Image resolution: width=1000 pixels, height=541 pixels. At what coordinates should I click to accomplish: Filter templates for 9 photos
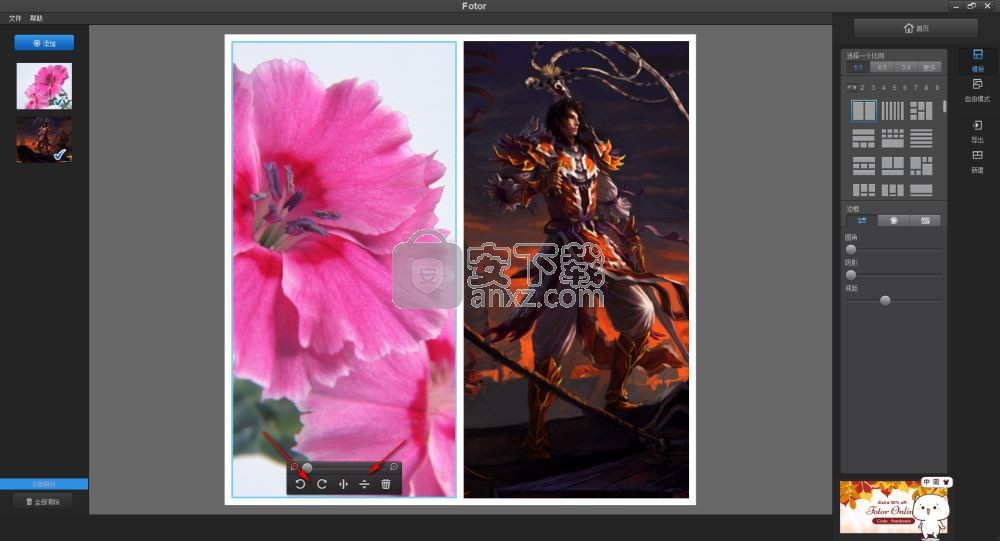pyautogui.click(x=937, y=87)
